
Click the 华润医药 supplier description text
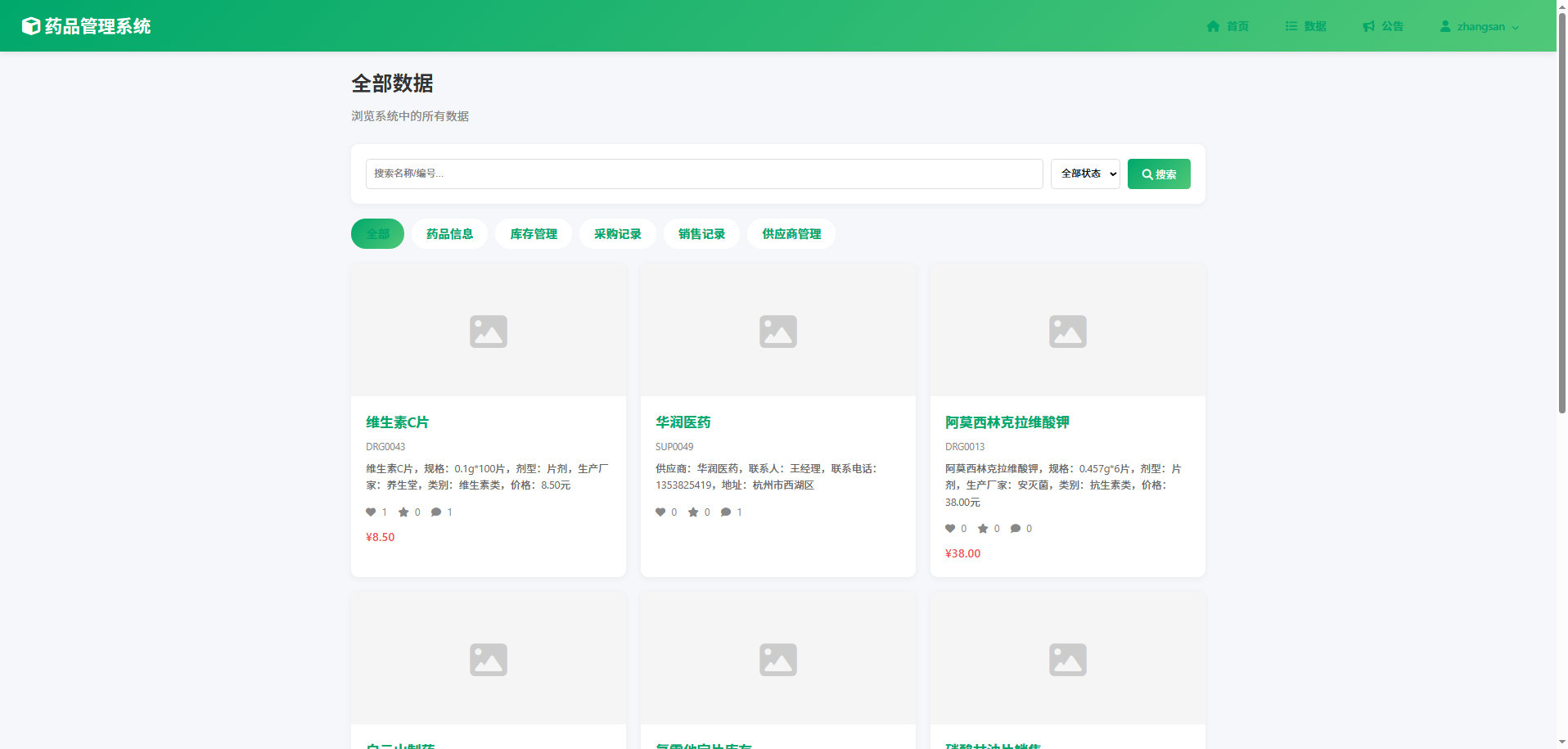(767, 477)
